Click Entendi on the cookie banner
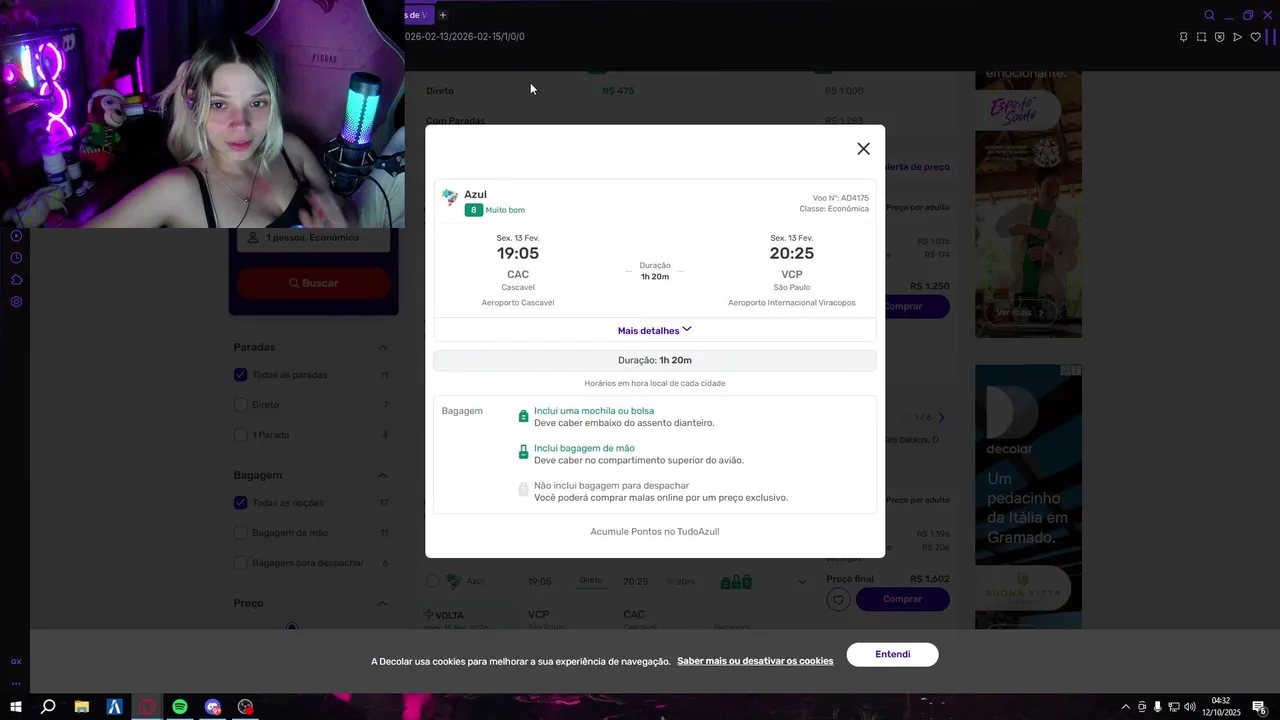This screenshot has height=720, width=1280. tap(892, 654)
